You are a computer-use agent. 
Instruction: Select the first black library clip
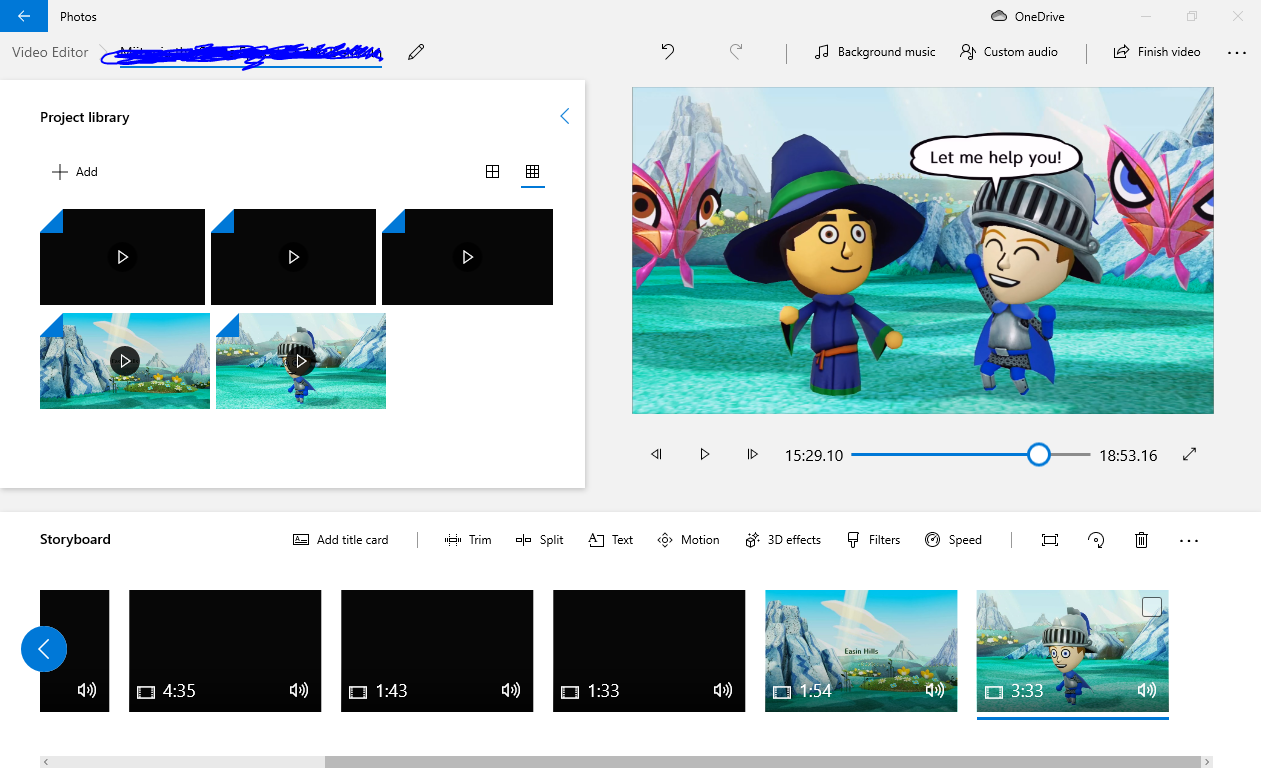(x=122, y=257)
